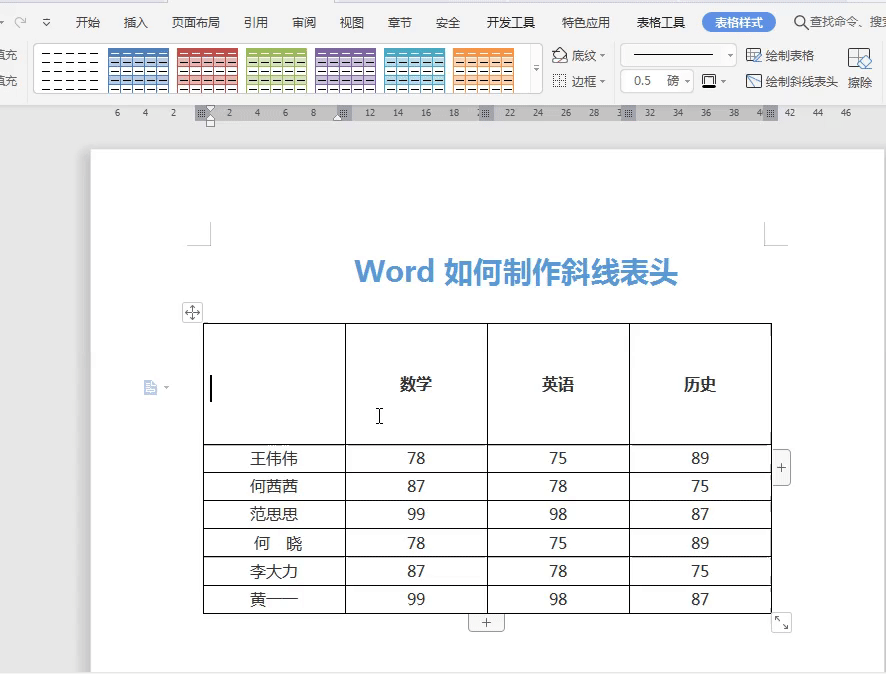The image size is (886, 674).
Task: Click the table move handle
Action: point(192,312)
